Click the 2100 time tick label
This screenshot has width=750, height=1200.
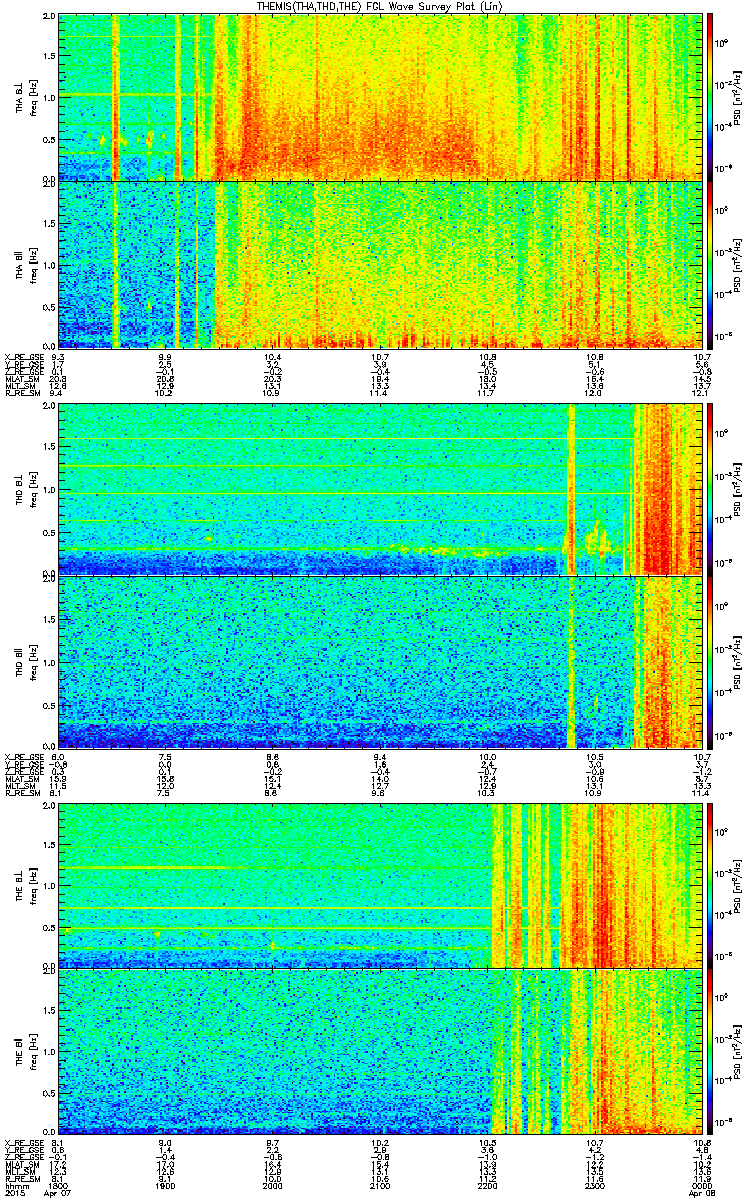click(x=380, y=1185)
